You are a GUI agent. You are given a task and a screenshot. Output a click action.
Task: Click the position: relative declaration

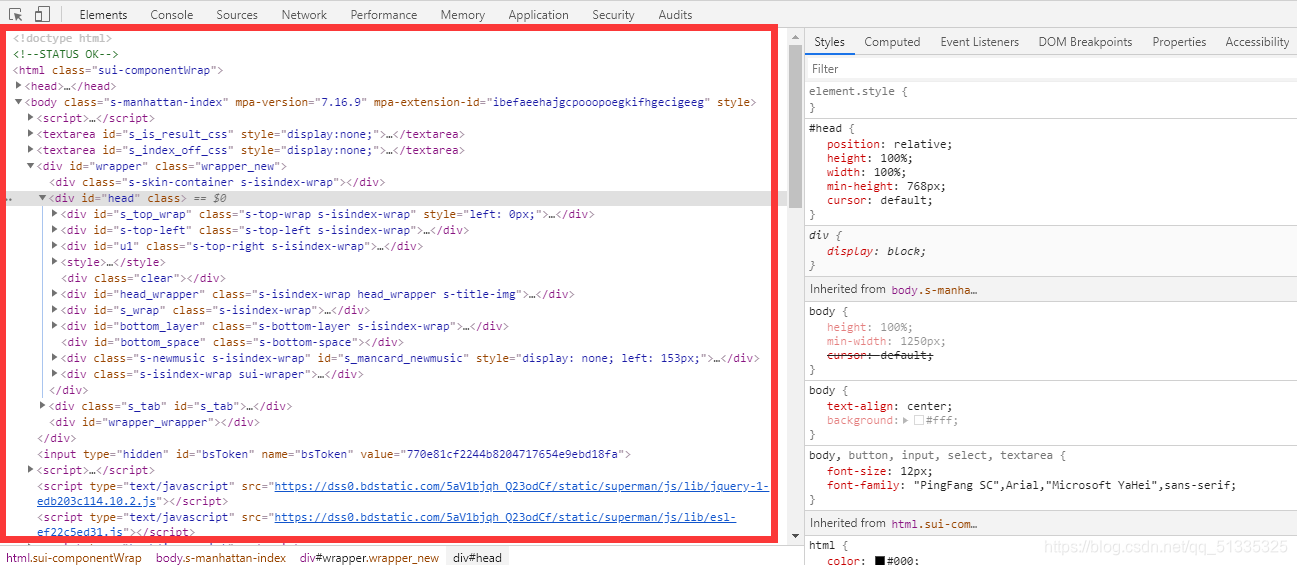coord(890,144)
